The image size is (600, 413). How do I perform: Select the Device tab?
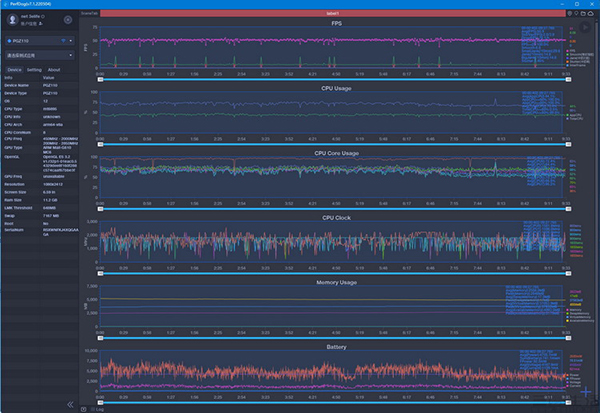[x=13, y=70]
